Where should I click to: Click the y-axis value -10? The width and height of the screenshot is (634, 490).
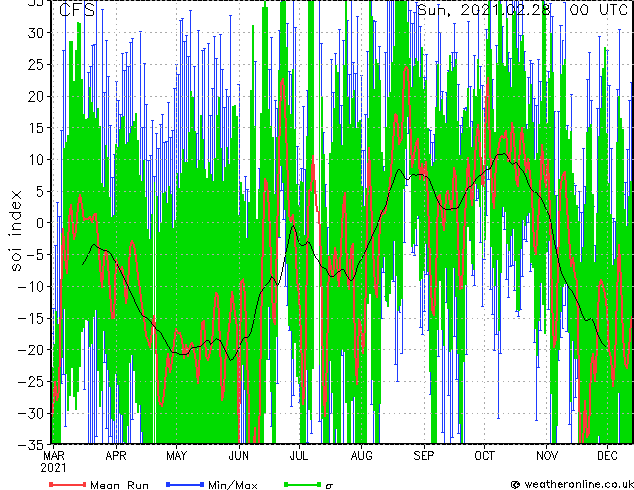tap(32, 286)
